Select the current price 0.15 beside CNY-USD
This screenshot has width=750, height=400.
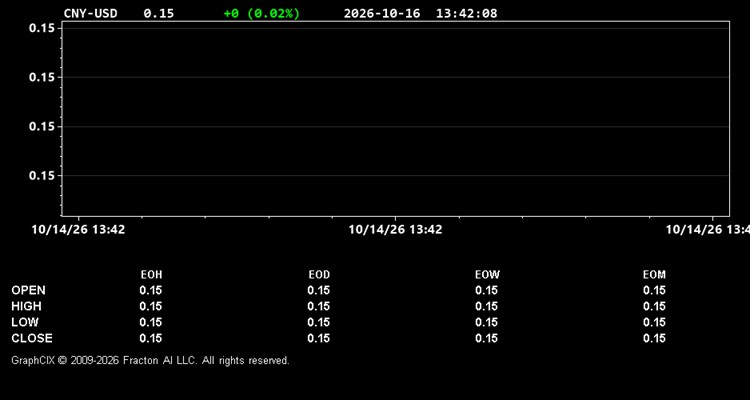pos(159,13)
